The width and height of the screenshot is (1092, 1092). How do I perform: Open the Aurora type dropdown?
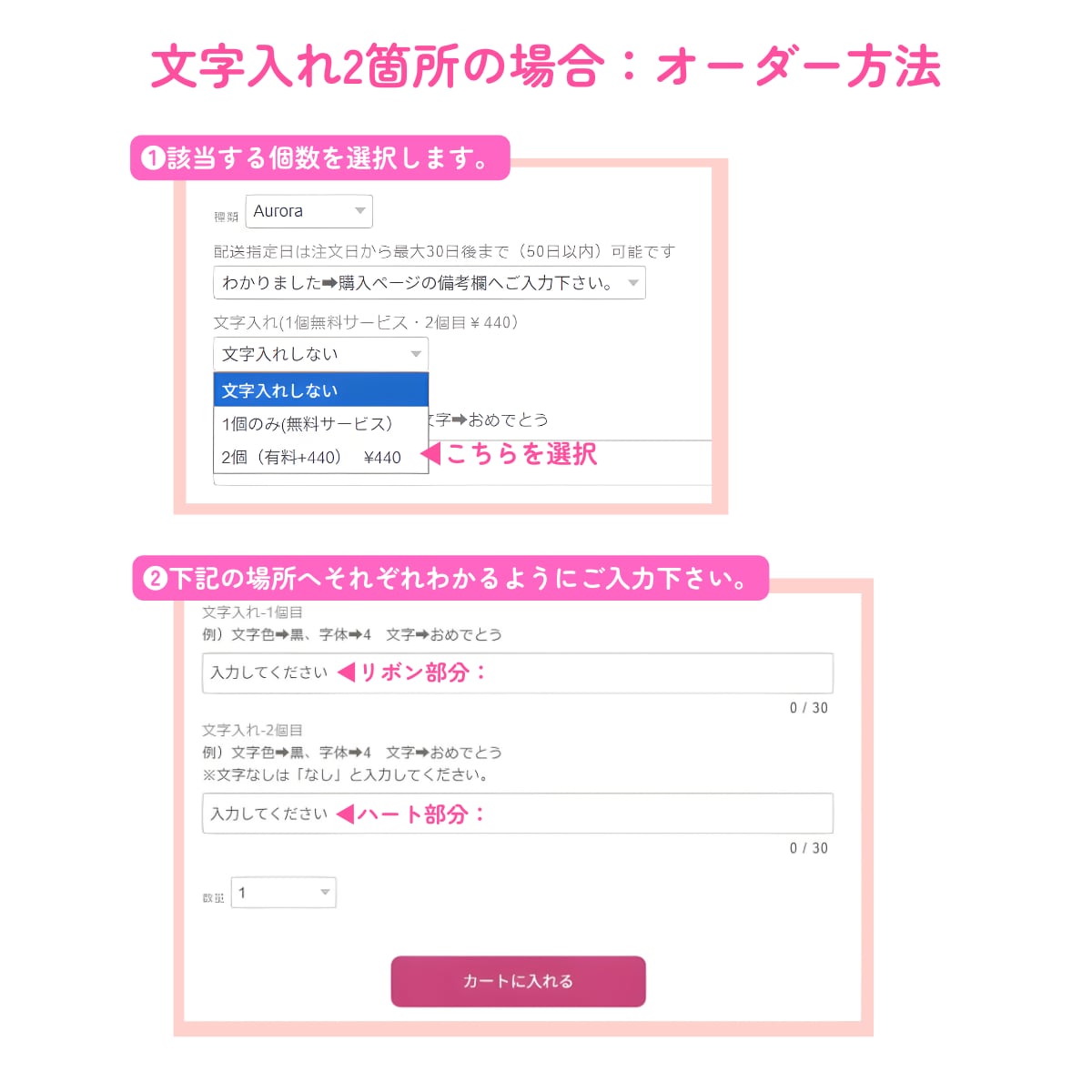[308, 211]
